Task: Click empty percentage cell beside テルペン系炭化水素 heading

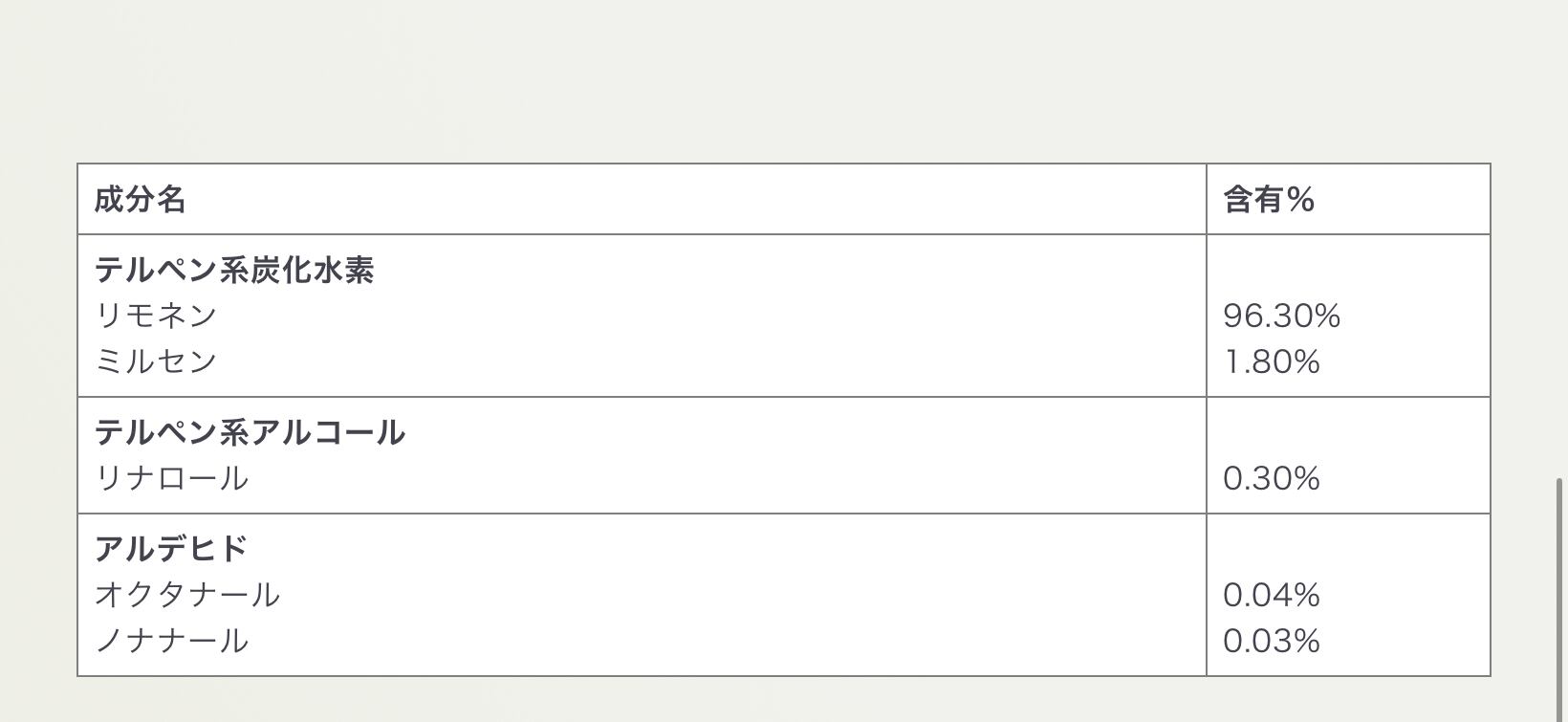Action: click(x=1348, y=270)
